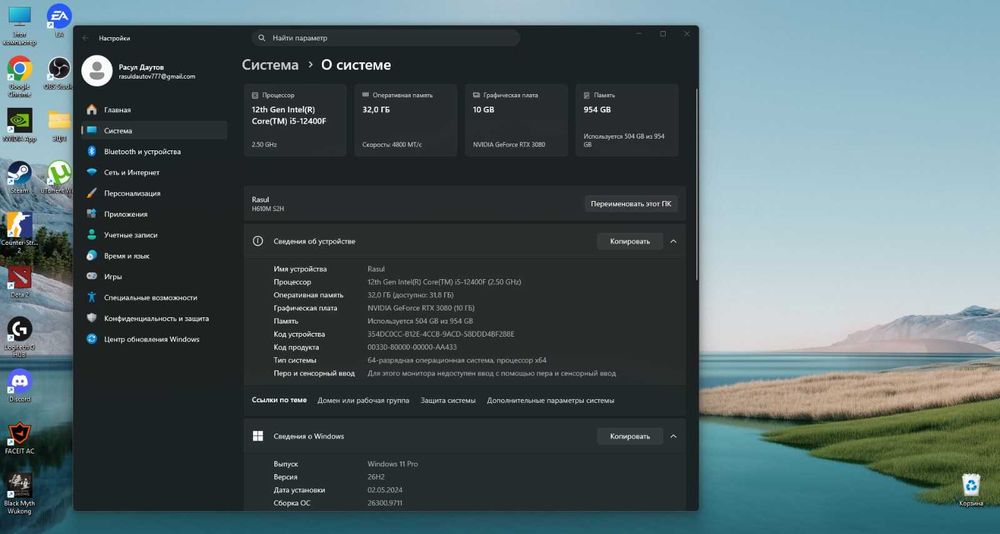Screen dimensions: 1000x534
Task: Select Игры in the sidebar
Action: point(154,276)
